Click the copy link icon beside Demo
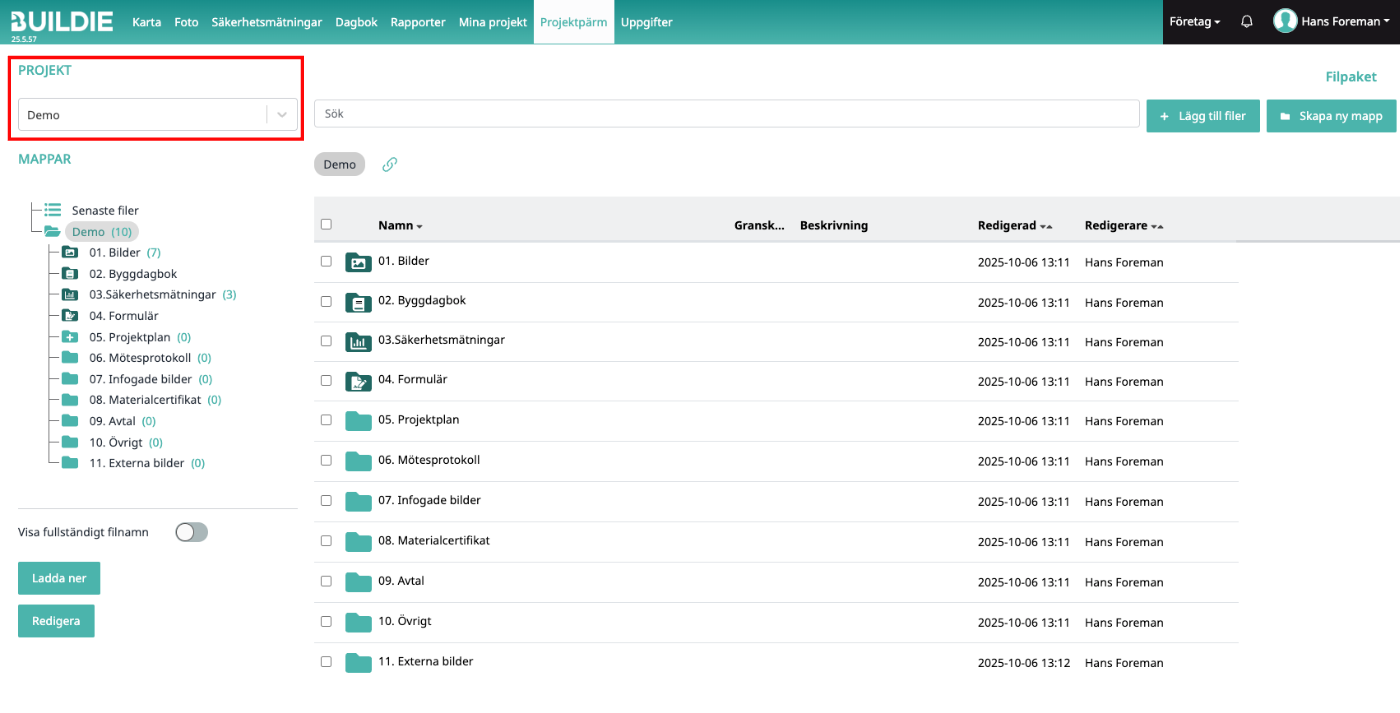The height and width of the screenshot is (713, 1400). click(390, 164)
